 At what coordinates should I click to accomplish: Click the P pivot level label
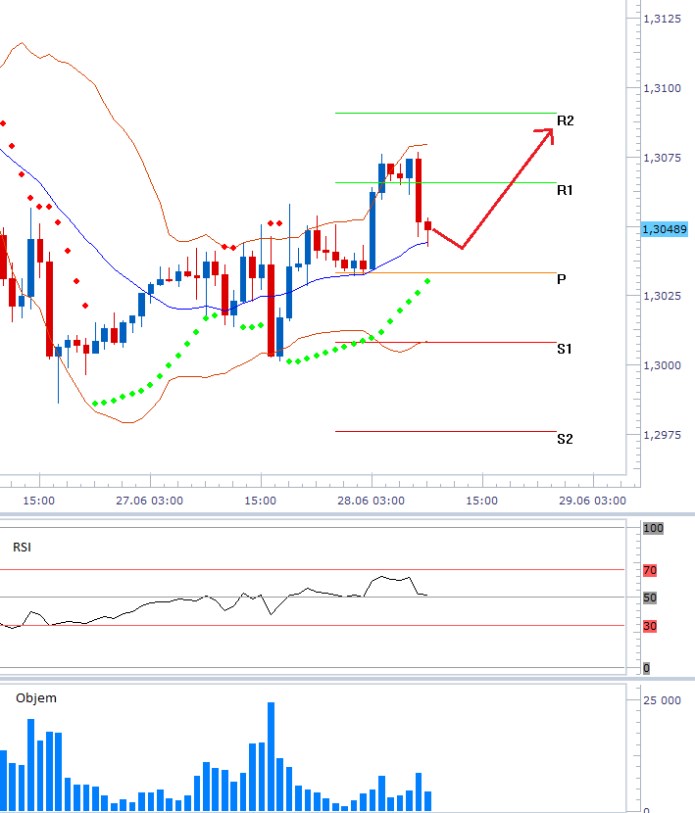pyautogui.click(x=561, y=279)
